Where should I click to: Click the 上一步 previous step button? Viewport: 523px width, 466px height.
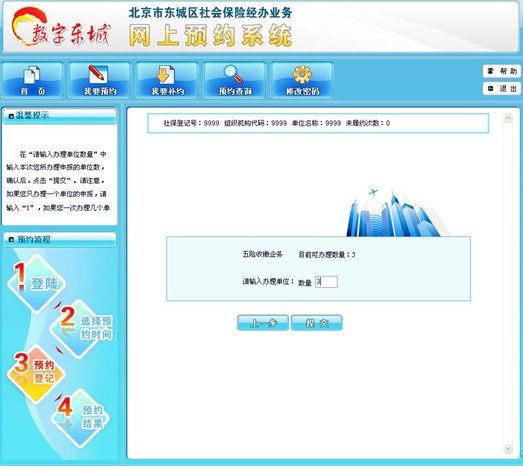[263, 323]
